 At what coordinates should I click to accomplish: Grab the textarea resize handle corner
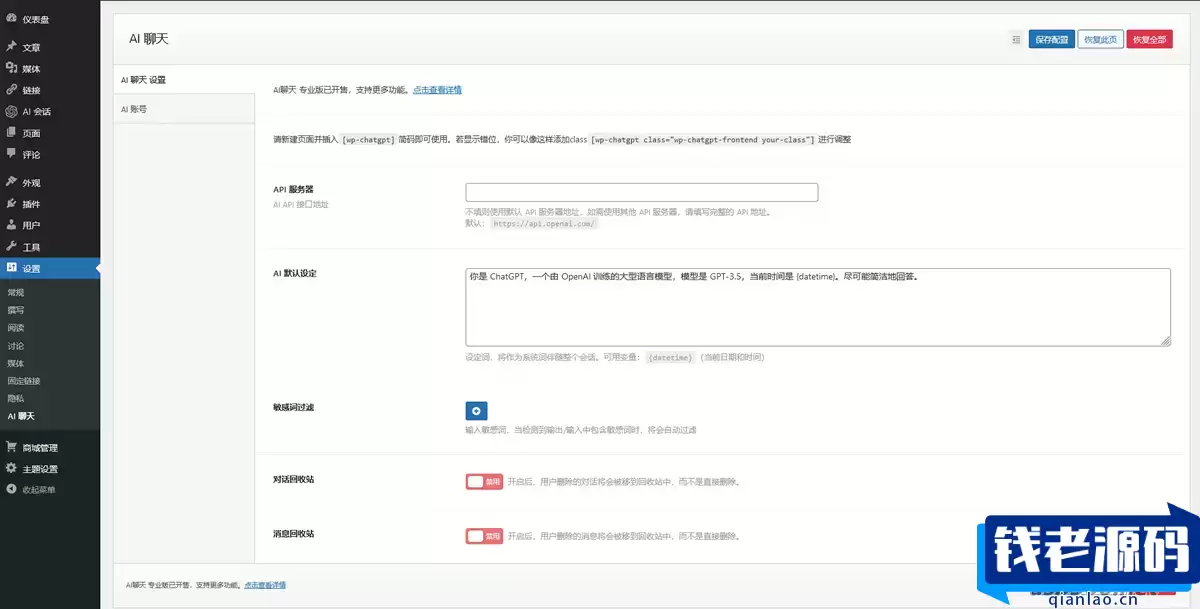click(x=1165, y=341)
